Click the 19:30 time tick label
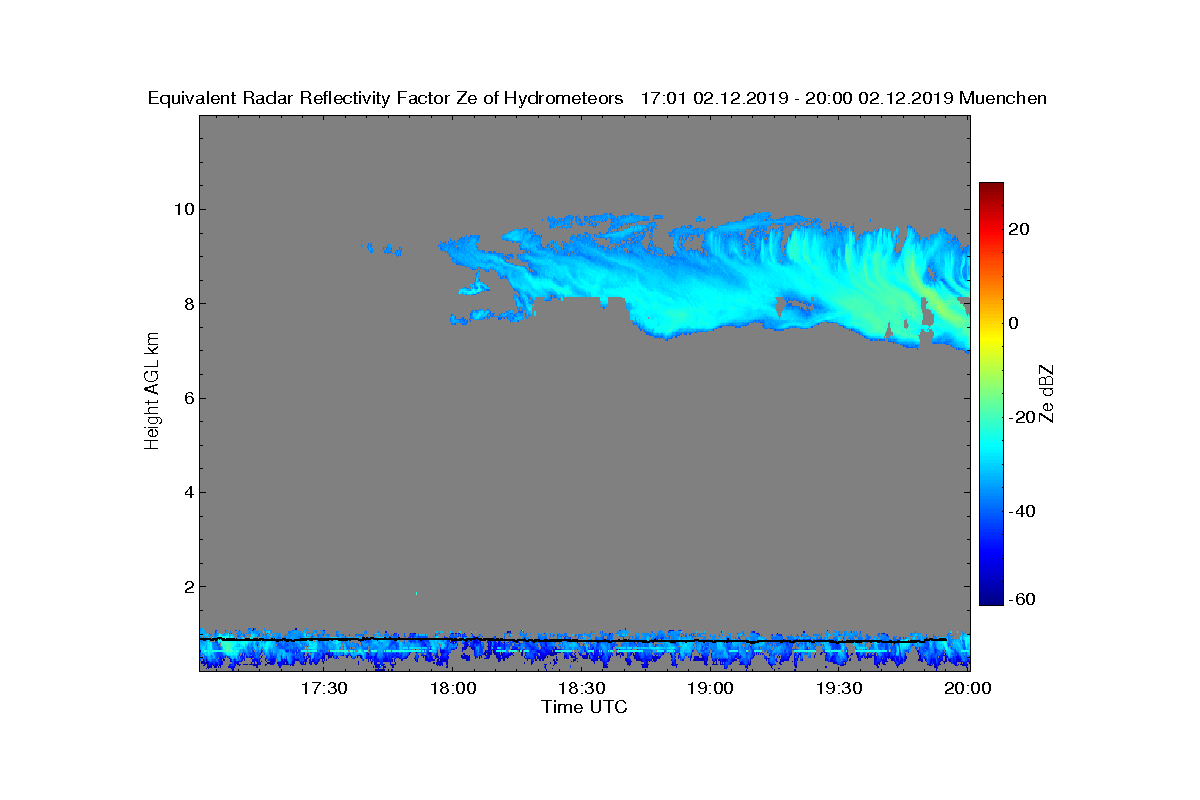This screenshot has width=1200, height=800. tap(839, 689)
